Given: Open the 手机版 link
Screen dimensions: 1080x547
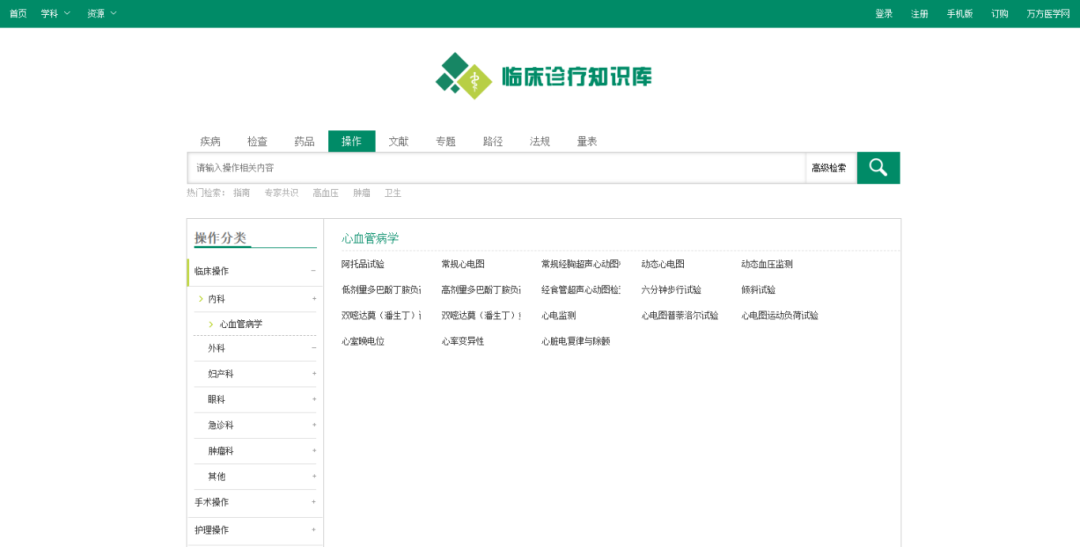Looking at the screenshot, I should click(x=959, y=13).
